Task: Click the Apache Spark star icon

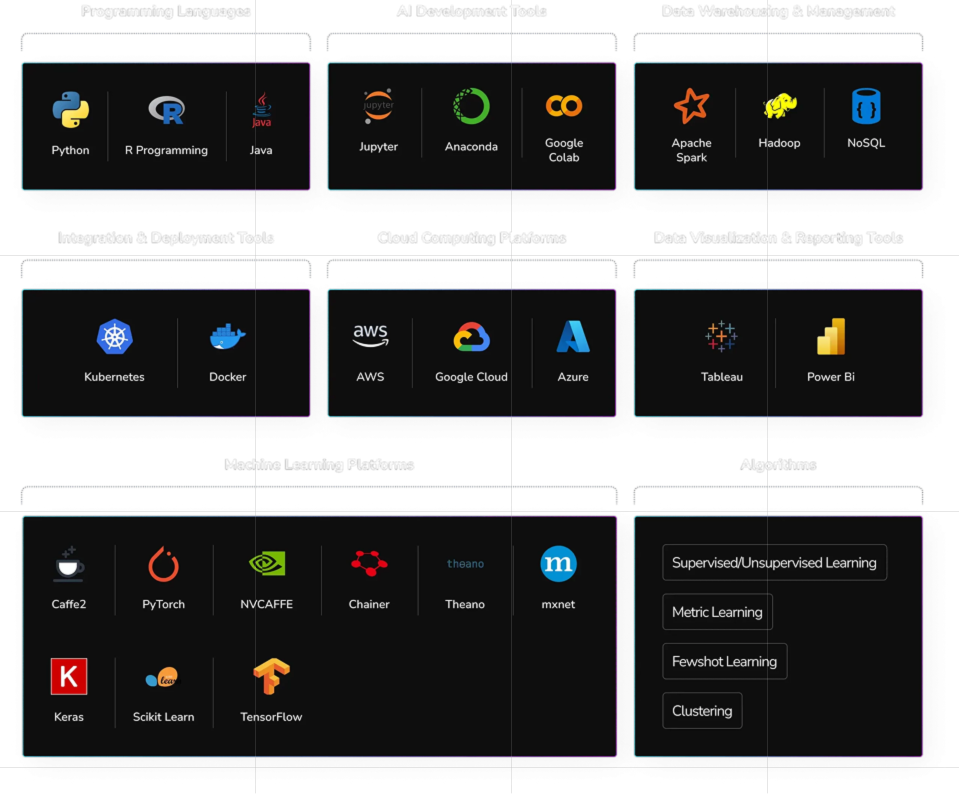Action: 691,106
